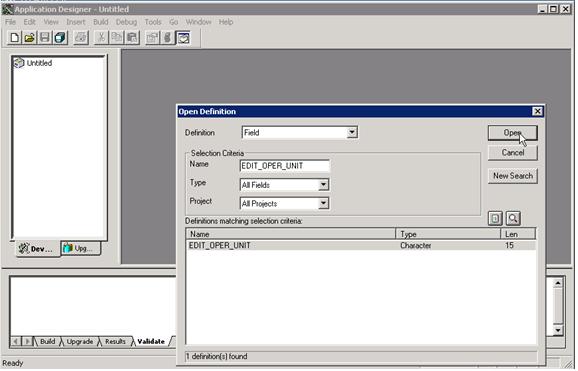Click the Application Designer title bar icon
This screenshot has width=578, height=371.
[x=7, y=9]
